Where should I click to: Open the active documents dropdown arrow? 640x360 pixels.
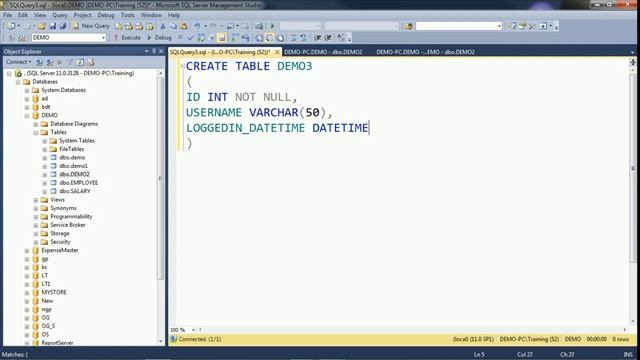(x=632, y=52)
